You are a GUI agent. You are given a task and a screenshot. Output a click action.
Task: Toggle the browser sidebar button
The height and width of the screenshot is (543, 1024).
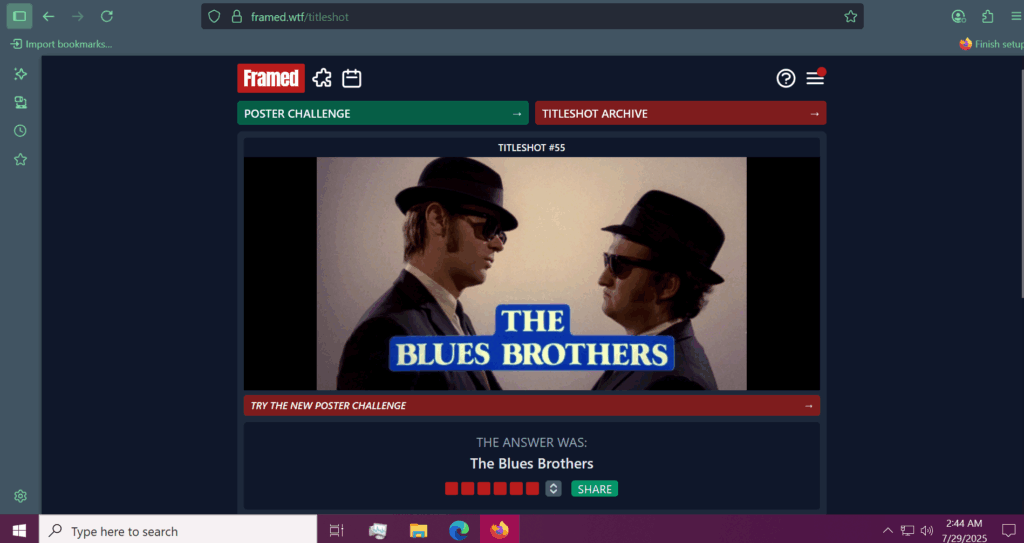tap(19, 16)
